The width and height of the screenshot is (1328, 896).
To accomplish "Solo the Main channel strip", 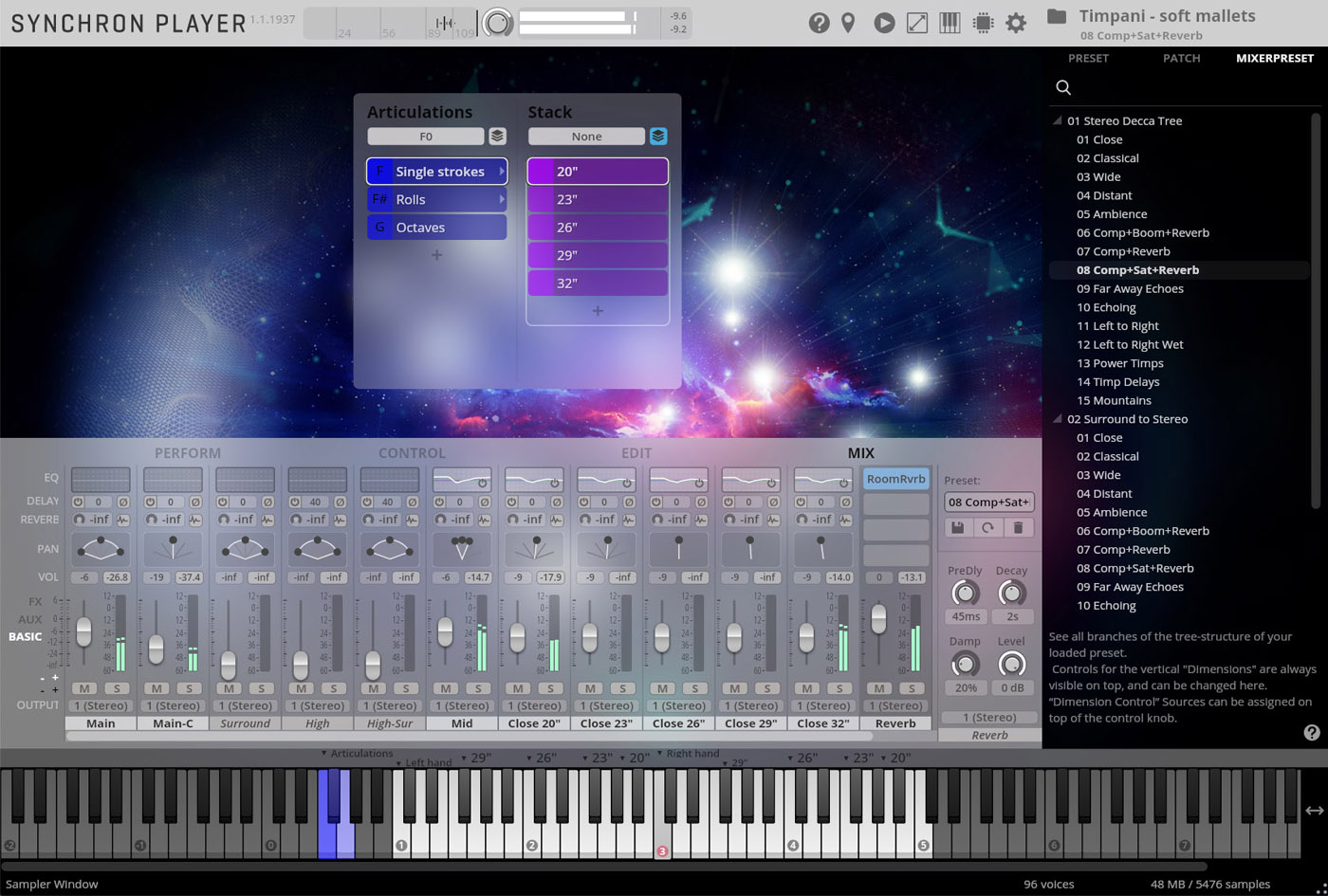I will pyautogui.click(x=119, y=688).
